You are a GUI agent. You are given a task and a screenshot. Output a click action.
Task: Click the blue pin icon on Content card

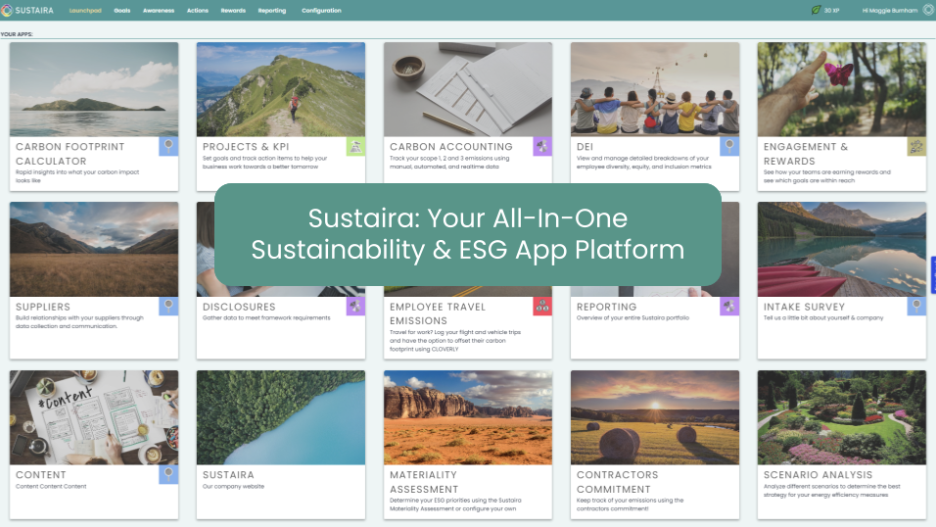(168, 474)
